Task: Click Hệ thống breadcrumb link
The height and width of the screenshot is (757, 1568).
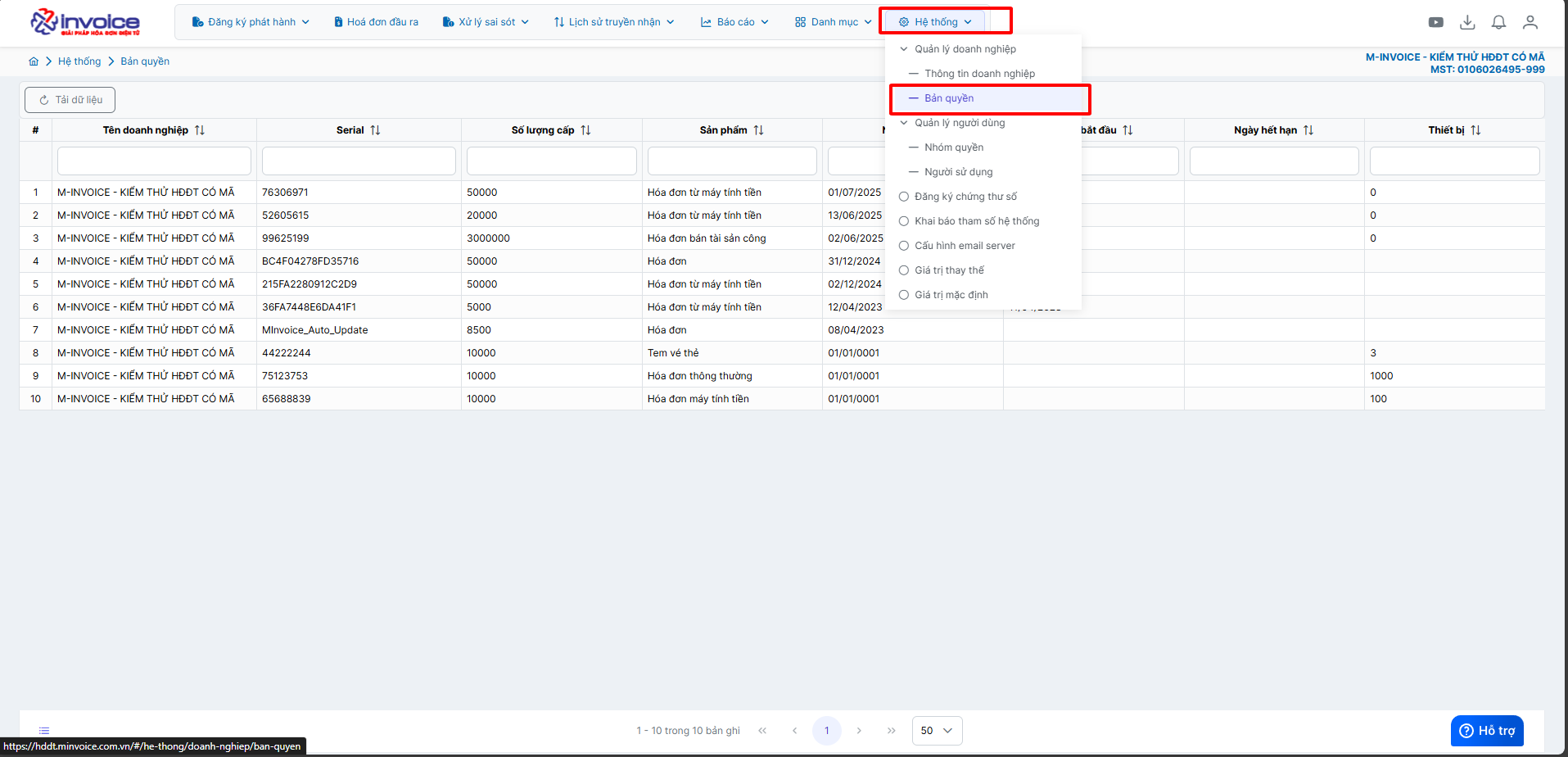Action: pos(79,61)
